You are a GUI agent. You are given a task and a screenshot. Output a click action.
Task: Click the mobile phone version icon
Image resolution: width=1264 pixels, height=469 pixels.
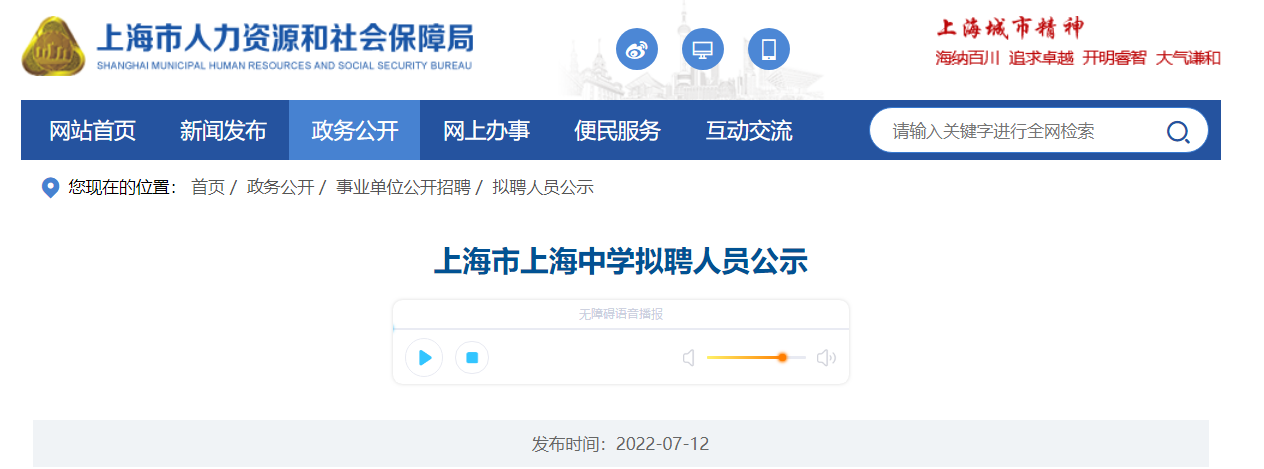(x=769, y=49)
